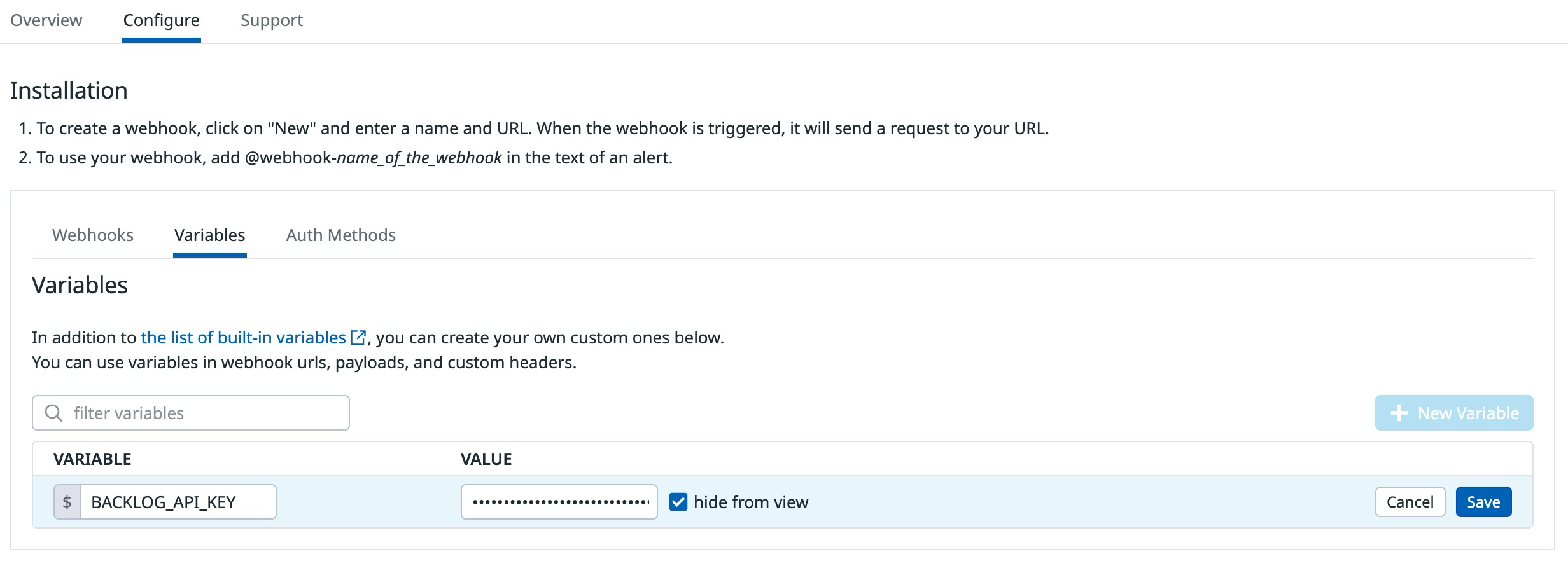Screen dimensions: 1568x575
Task: Switch to the Webhooks tab
Action: [93, 235]
